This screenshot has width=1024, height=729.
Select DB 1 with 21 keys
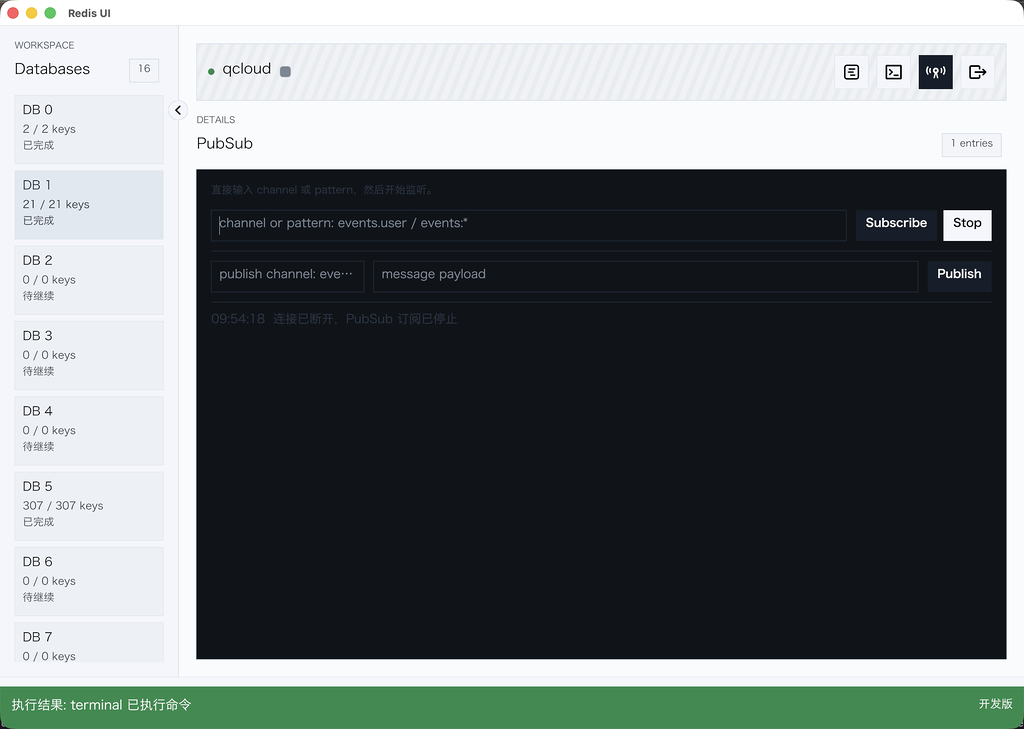[89, 204]
